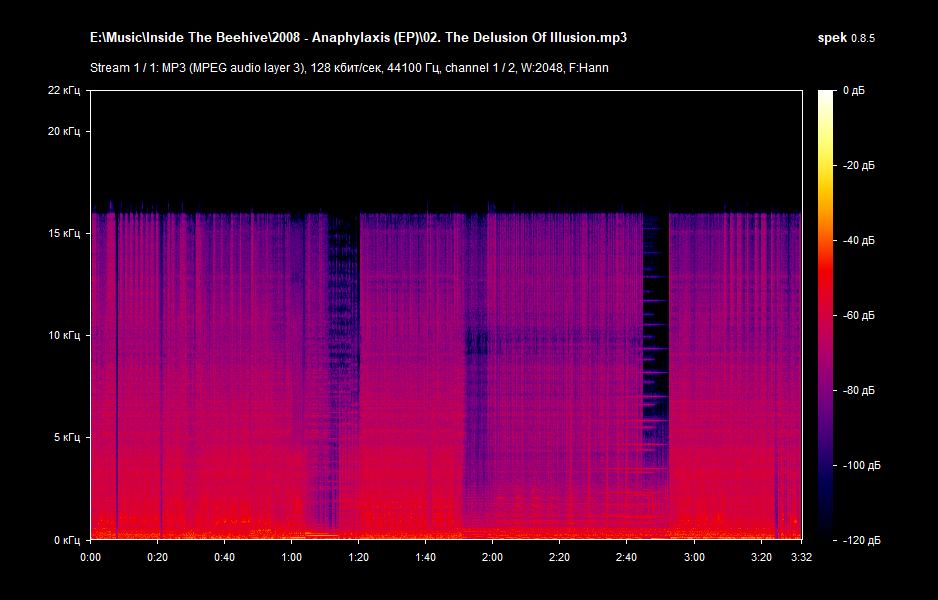Click the 1:00 time axis marker
938x600 pixels.
click(x=291, y=556)
